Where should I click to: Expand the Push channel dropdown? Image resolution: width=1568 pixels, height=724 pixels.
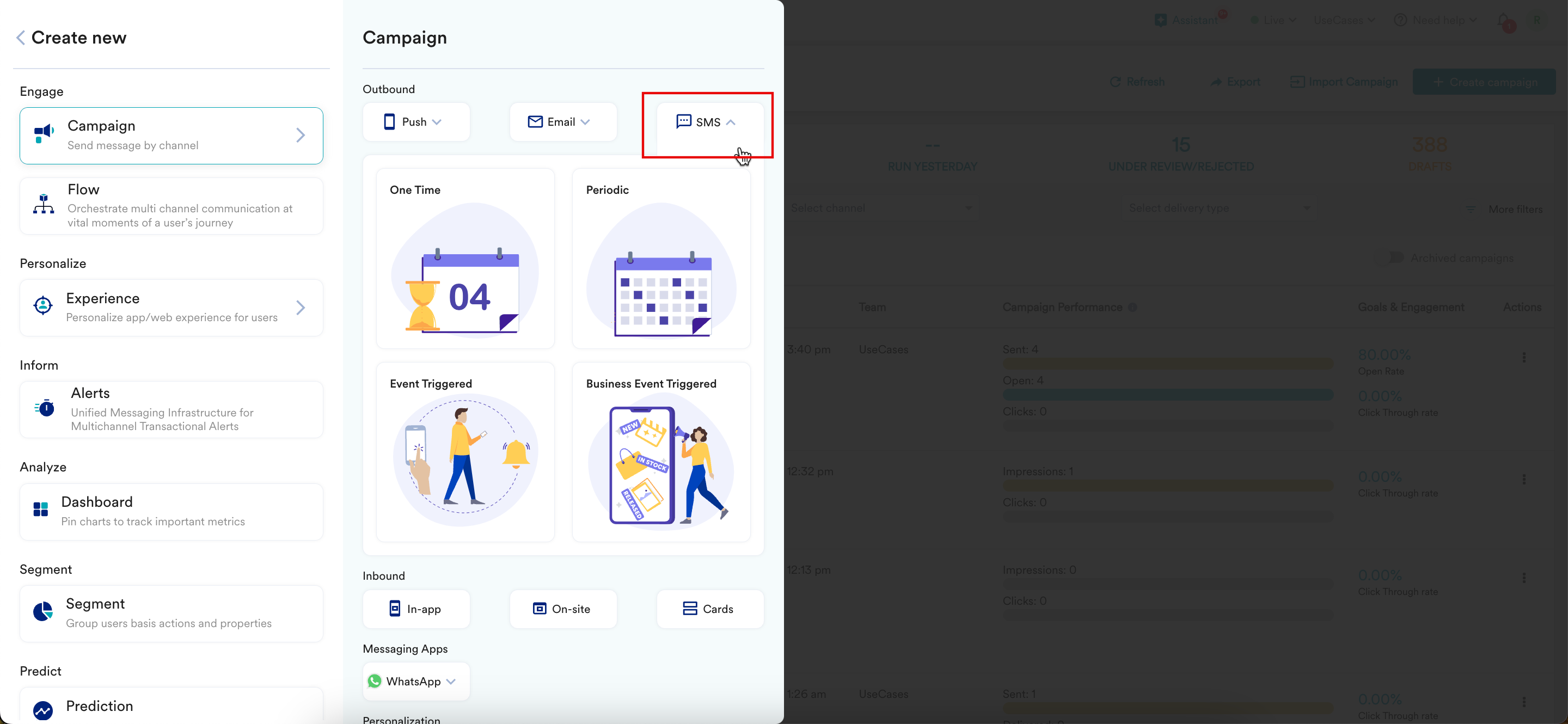tap(416, 122)
